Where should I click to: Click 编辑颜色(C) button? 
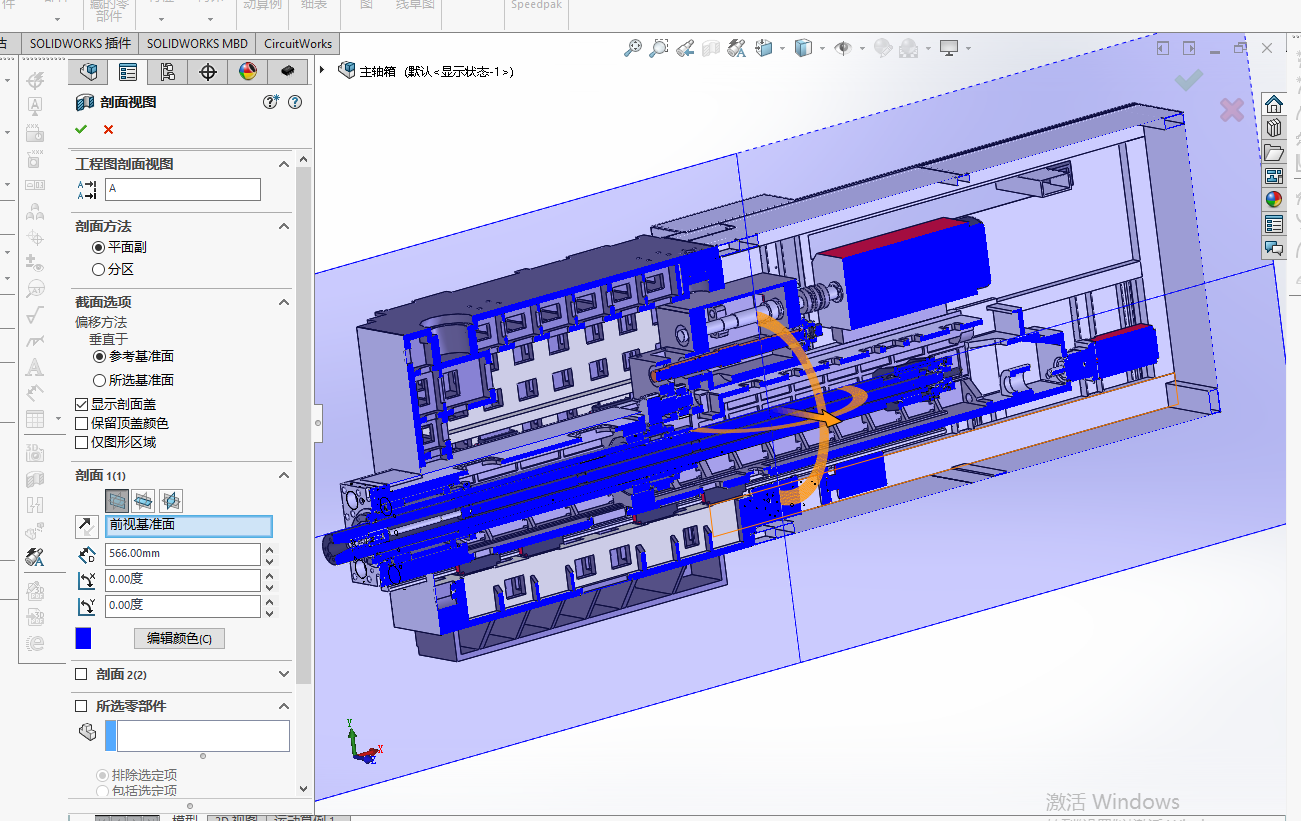(179, 638)
